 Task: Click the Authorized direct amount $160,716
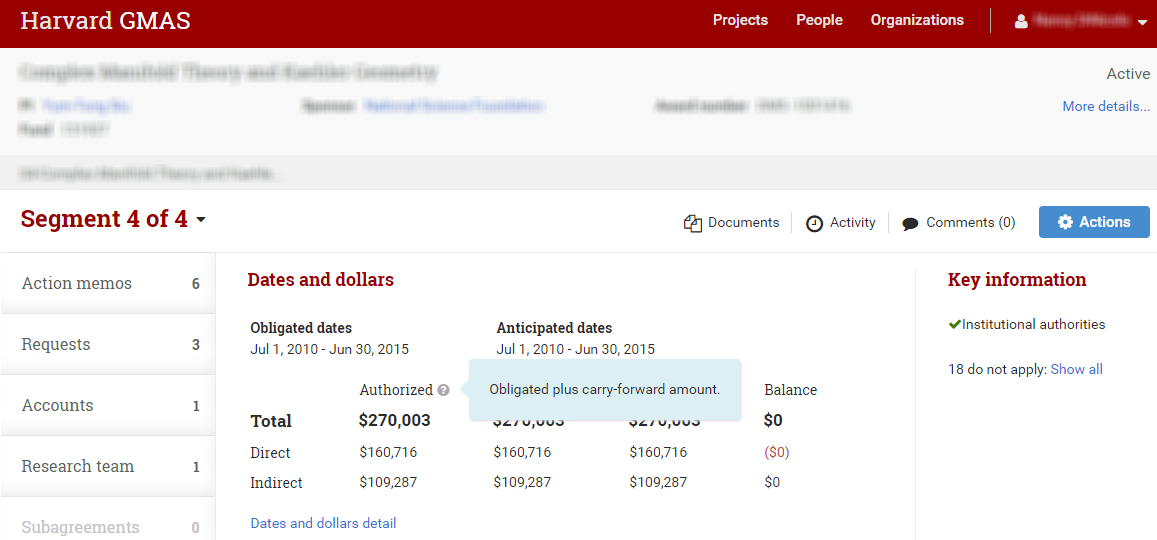click(388, 452)
